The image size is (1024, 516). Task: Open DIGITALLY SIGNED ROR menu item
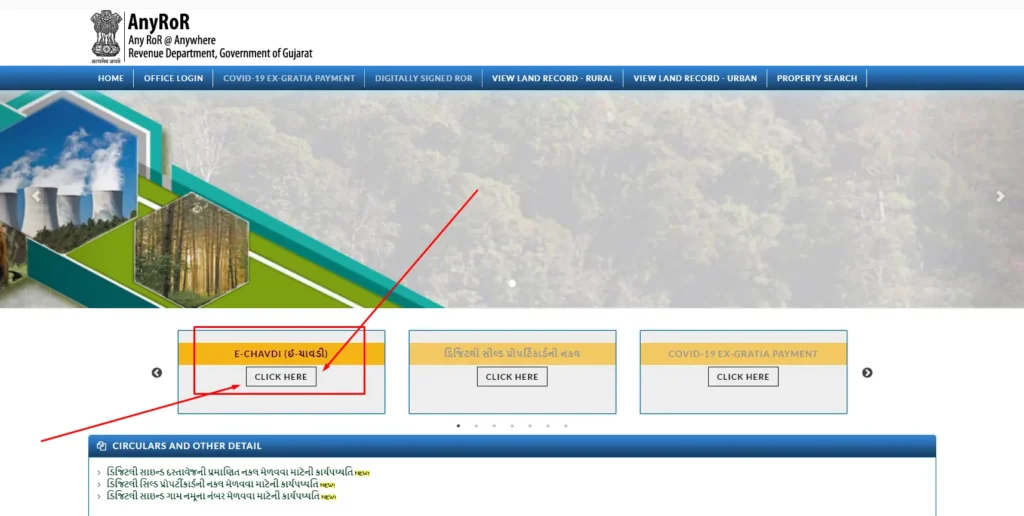[x=423, y=78]
